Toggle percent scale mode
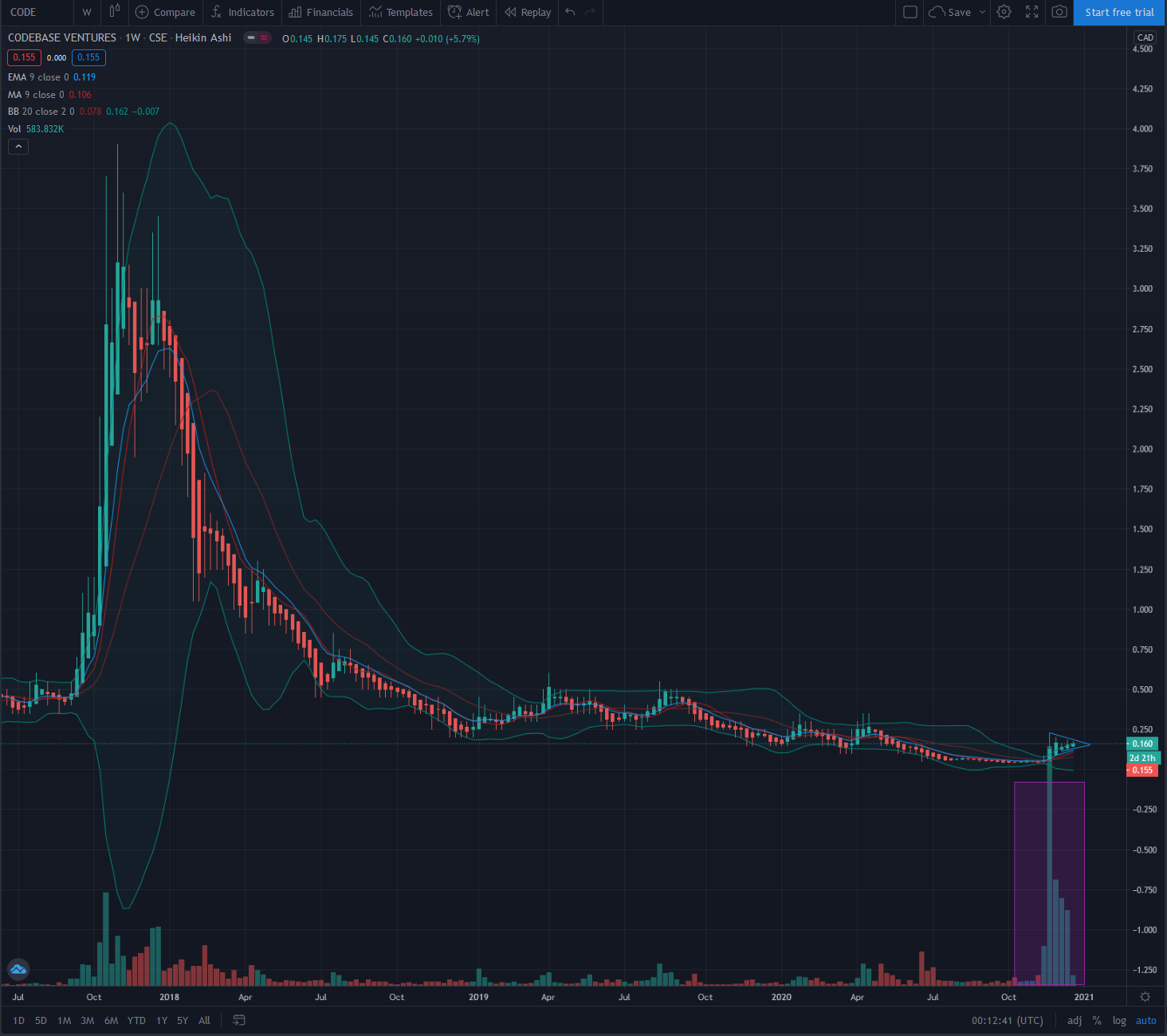Screen dimensions: 1167x1036 [x=1097, y=1020]
